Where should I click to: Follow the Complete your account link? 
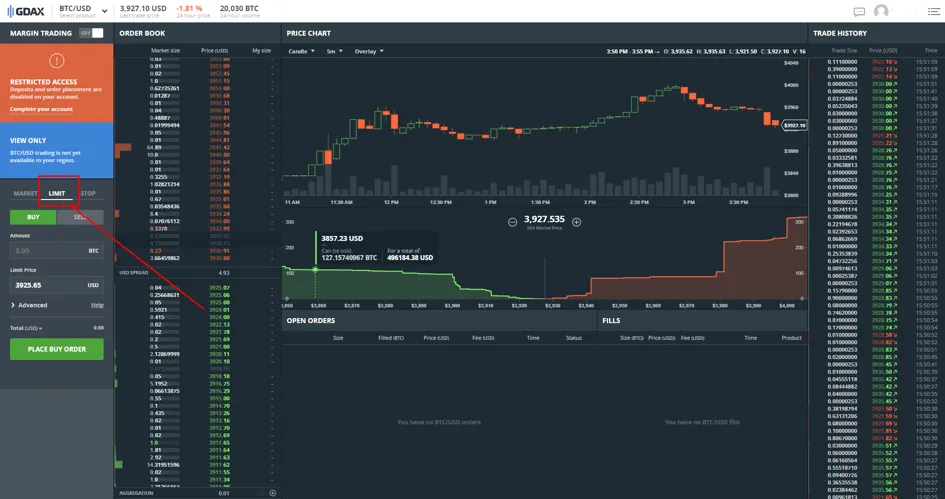(41, 109)
